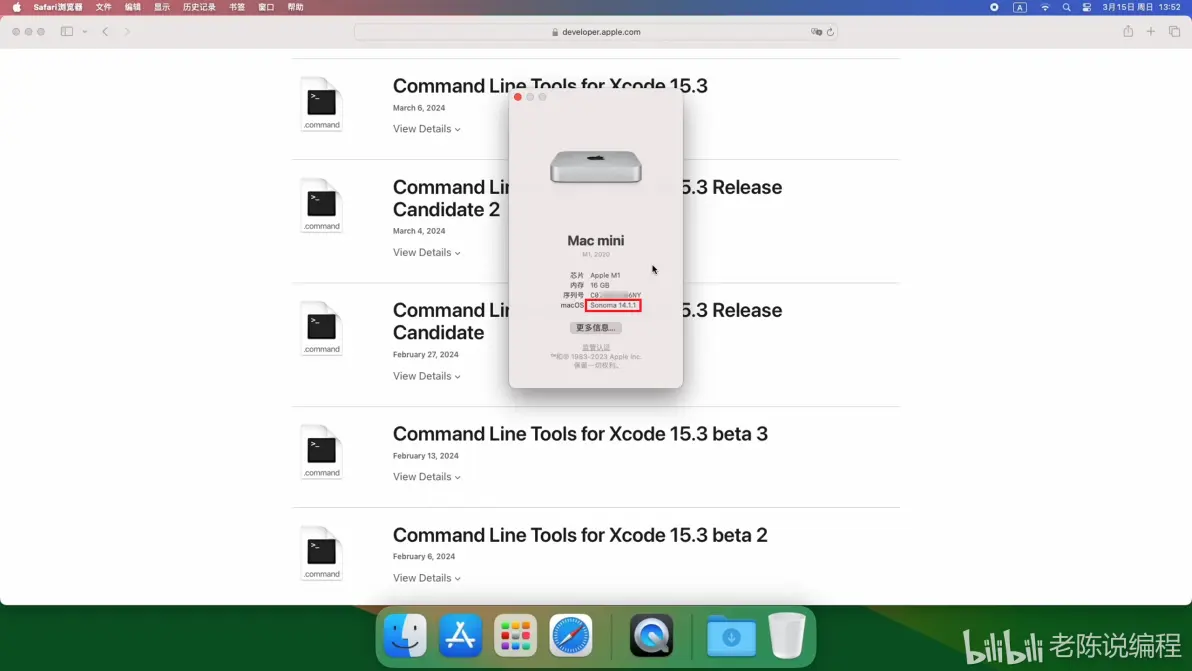Open Safari from the Dock

tap(571, 635)
